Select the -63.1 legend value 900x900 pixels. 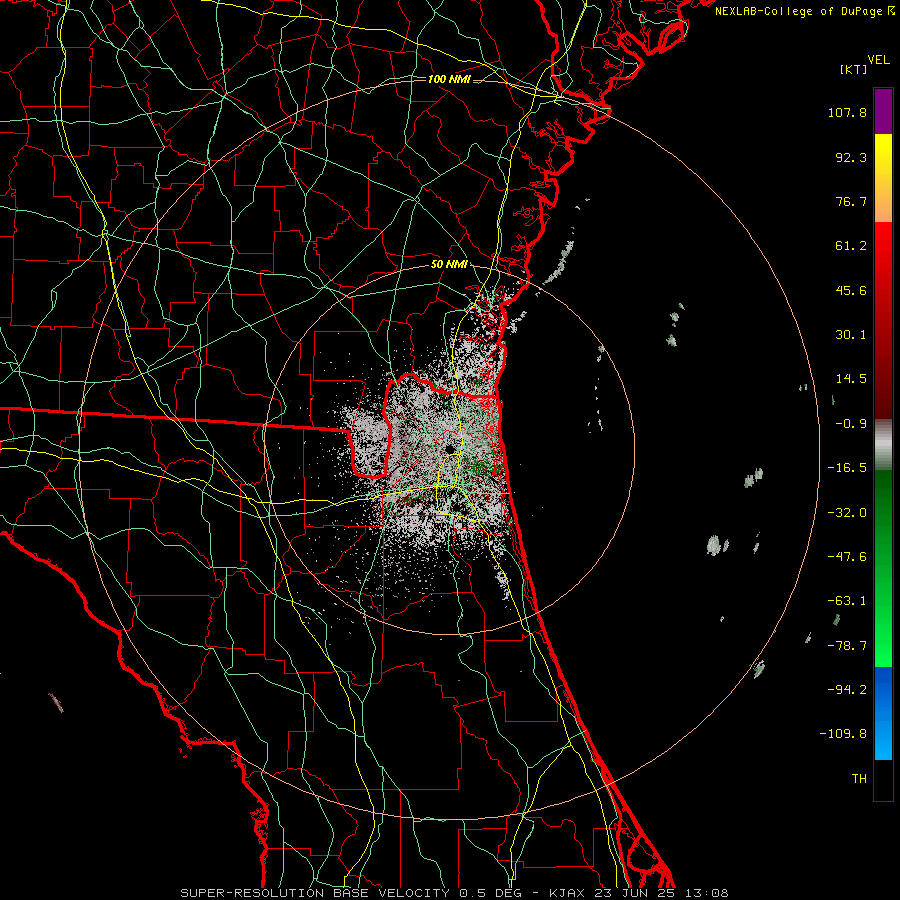tap(847, 601)
